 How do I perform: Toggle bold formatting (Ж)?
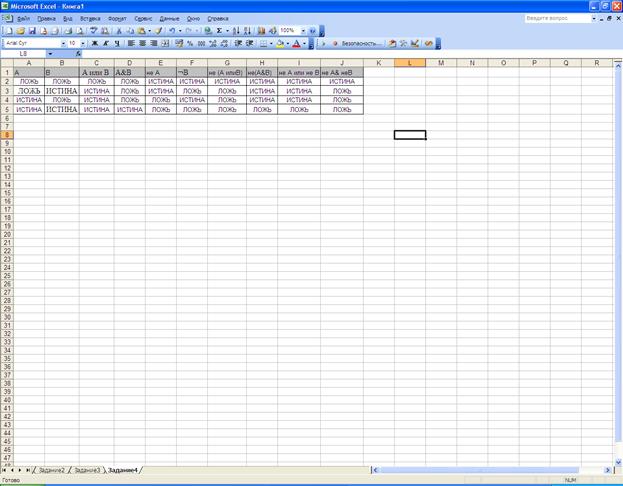pyautogui.click(x=95, y=43)
